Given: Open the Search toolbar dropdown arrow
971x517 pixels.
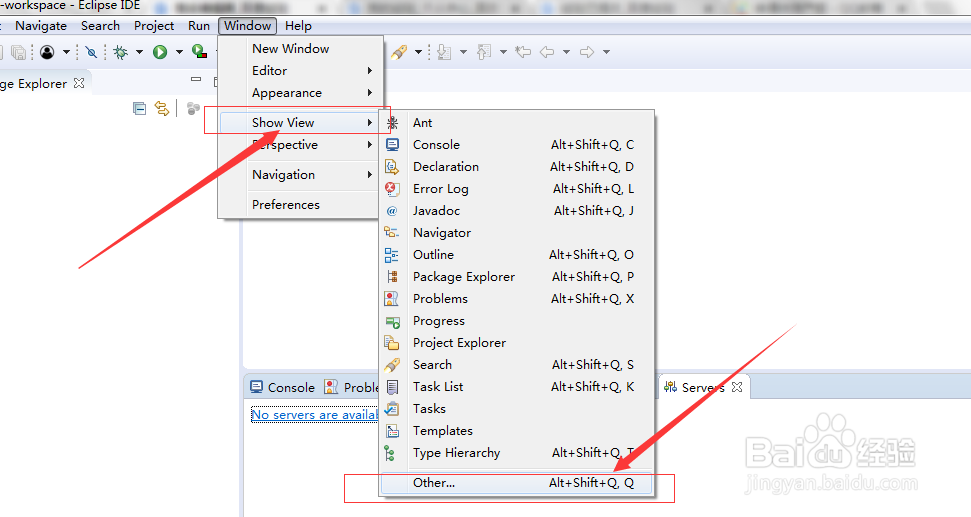Looking at the screenshot, I should 418,52.
